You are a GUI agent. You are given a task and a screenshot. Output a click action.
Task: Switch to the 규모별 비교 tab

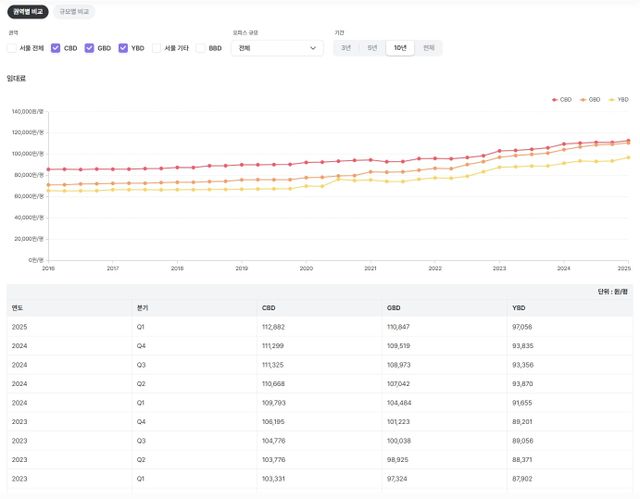point(74,11)
